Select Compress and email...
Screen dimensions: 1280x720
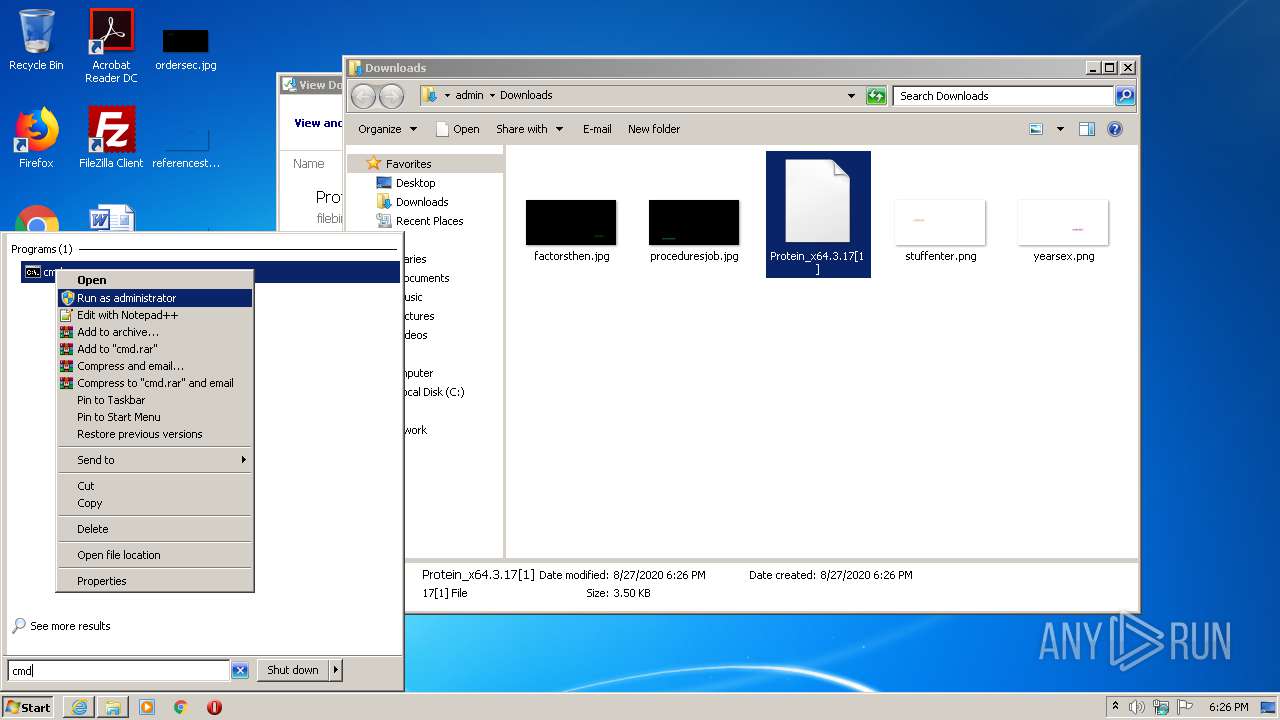(155, 366)
